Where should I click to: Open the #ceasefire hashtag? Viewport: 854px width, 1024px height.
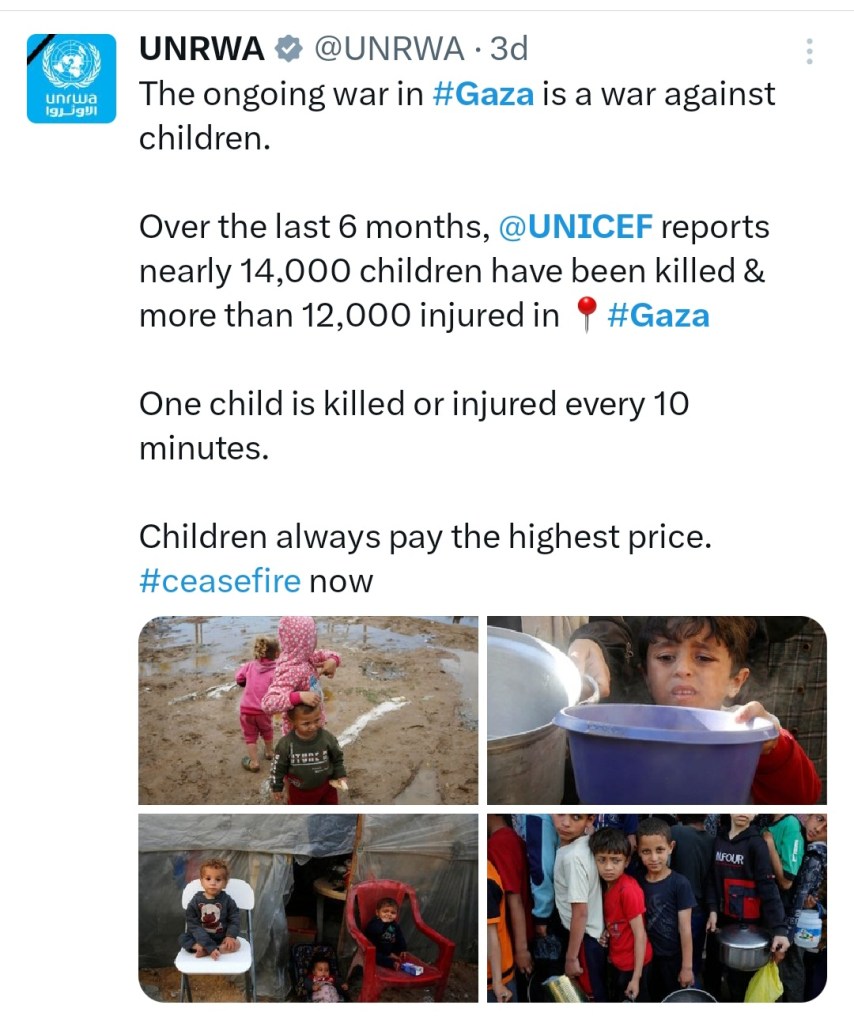point(219,581)
